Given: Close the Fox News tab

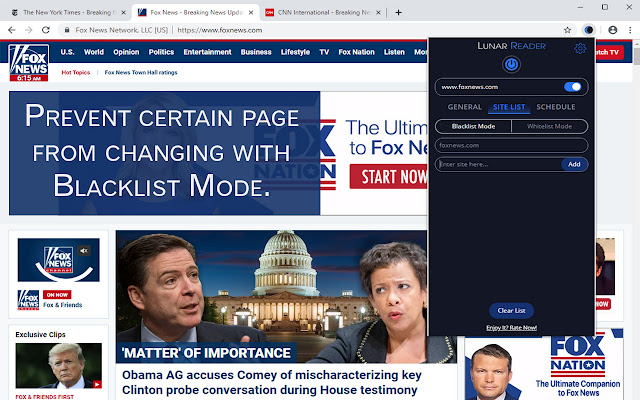Looking at the screenshot, I should click(x=251, y=13).
